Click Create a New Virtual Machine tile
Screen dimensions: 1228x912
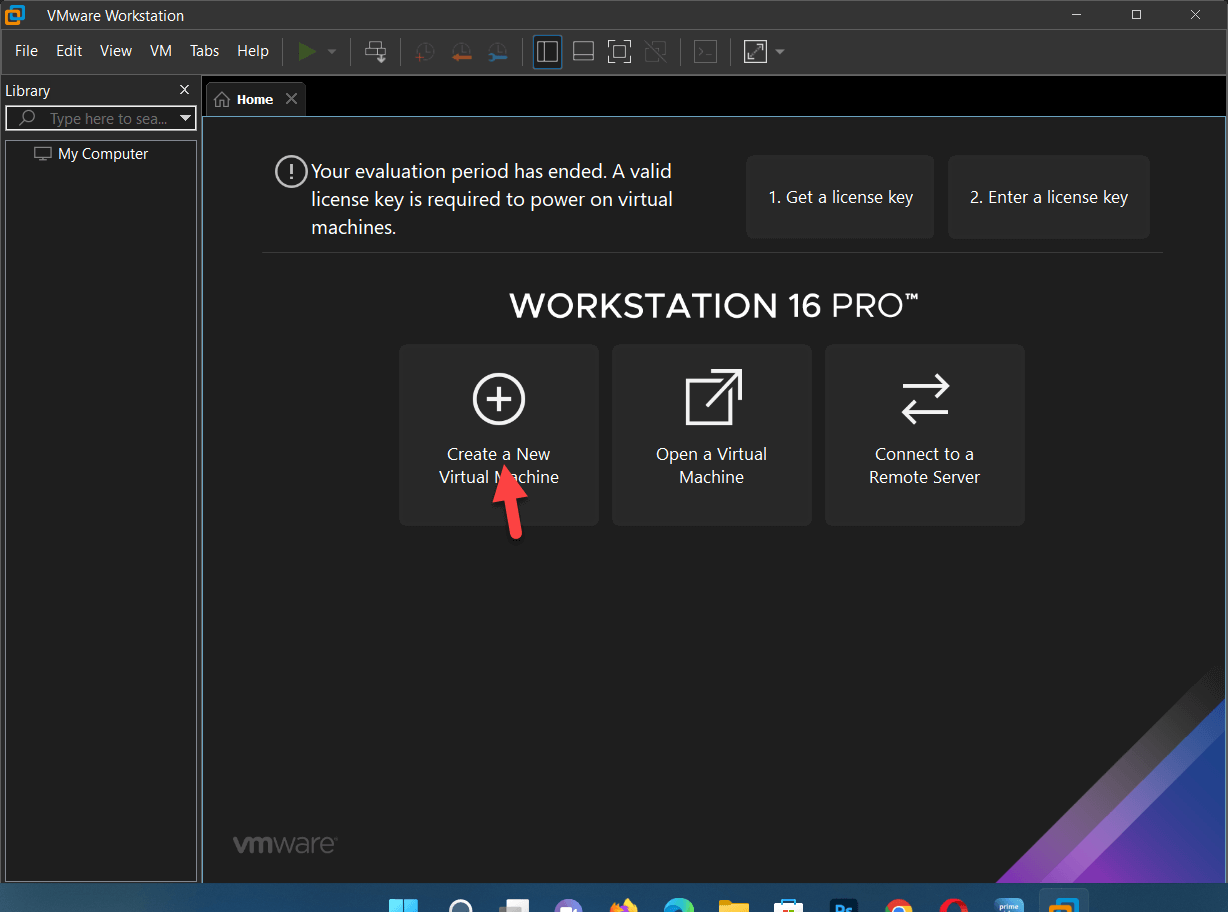point(498,435)
